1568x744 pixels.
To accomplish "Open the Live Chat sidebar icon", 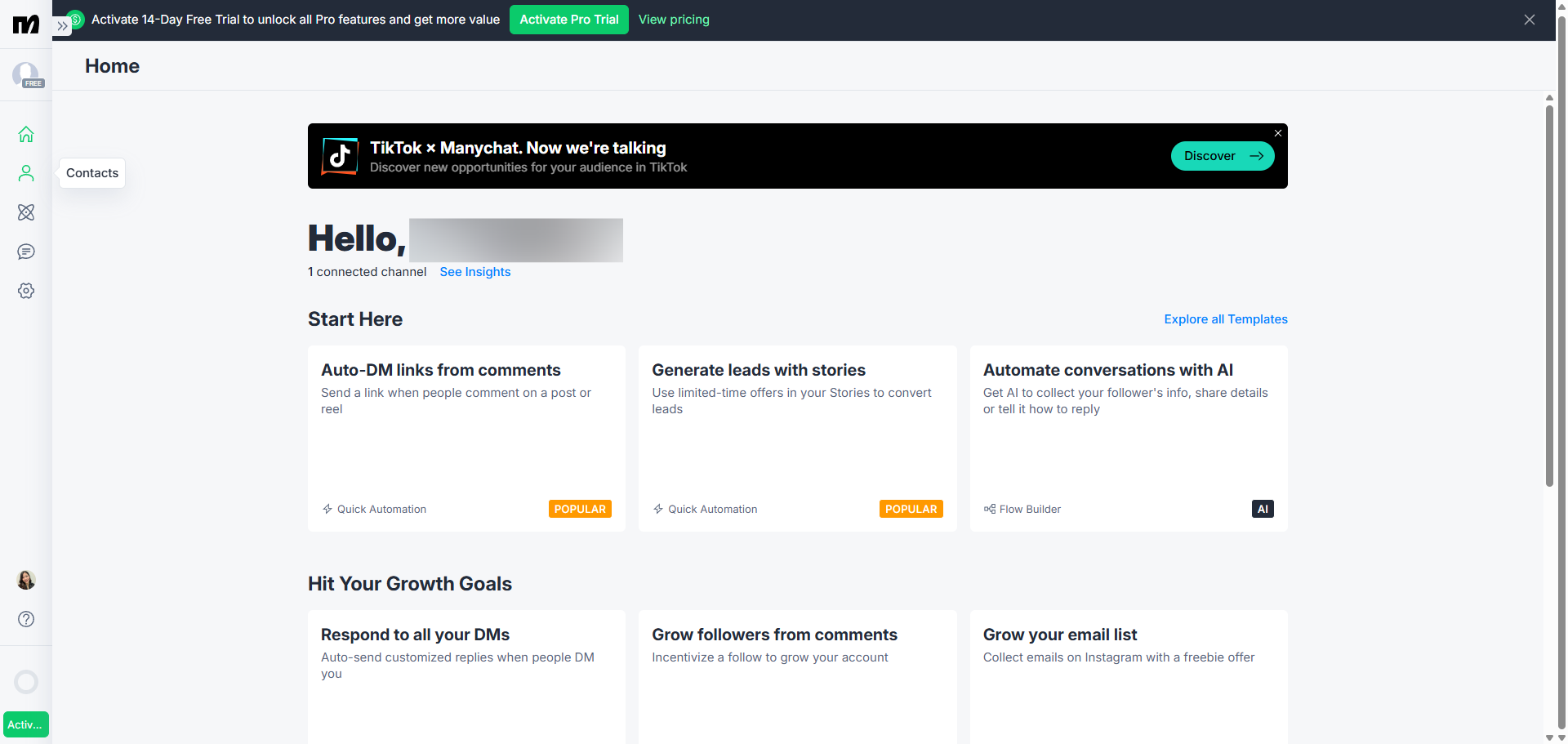I will pyautogui.click(x=26, y=252).
